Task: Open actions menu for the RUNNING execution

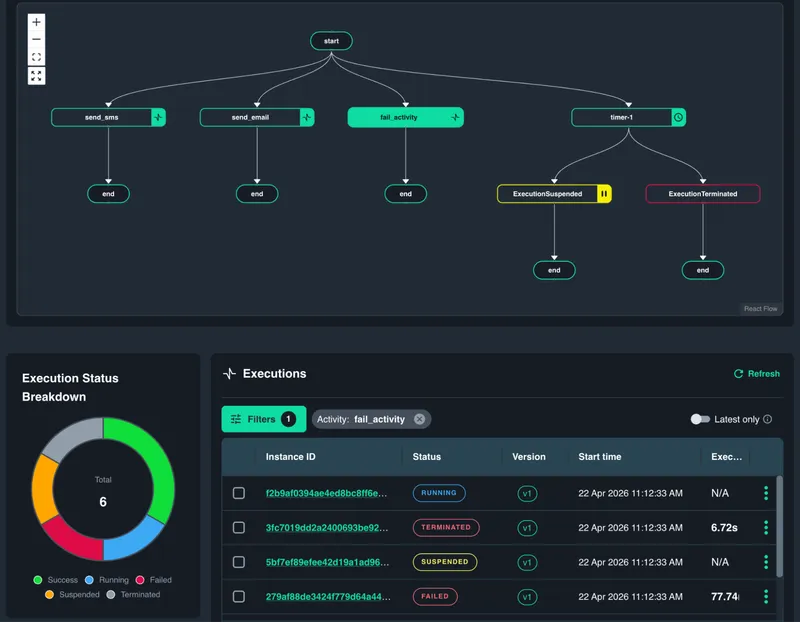Action: [766, 493]
